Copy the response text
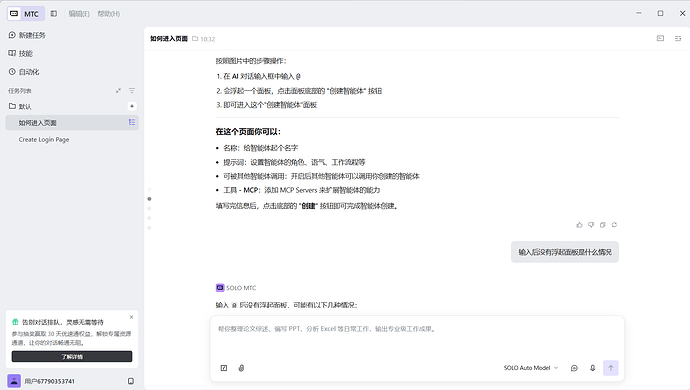The width and height of the screenshot is (690, 390). pyautogui.click(x=602, y=225)
